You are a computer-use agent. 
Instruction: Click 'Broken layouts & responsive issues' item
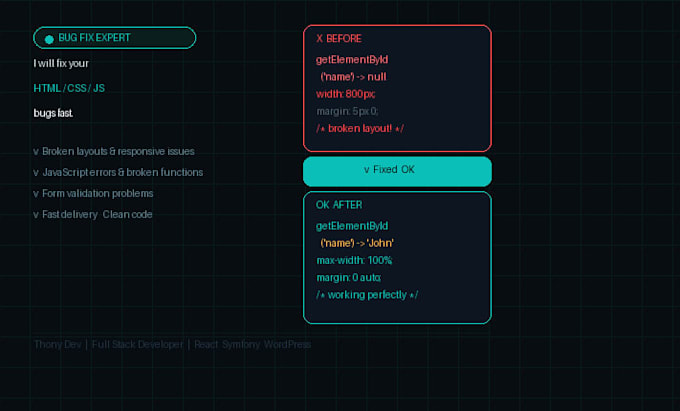[114, 151]
